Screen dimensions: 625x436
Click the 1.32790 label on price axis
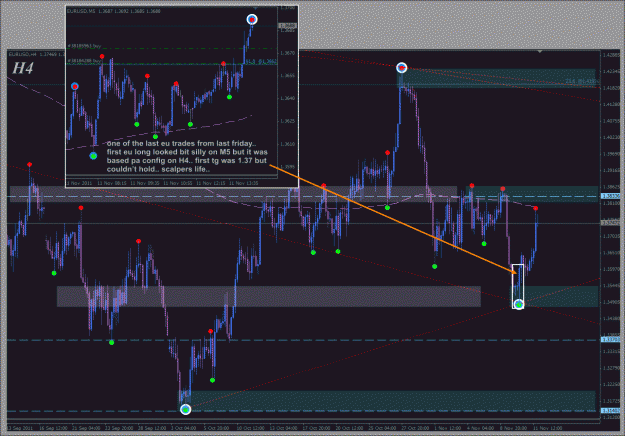click(x=611, y=368)
